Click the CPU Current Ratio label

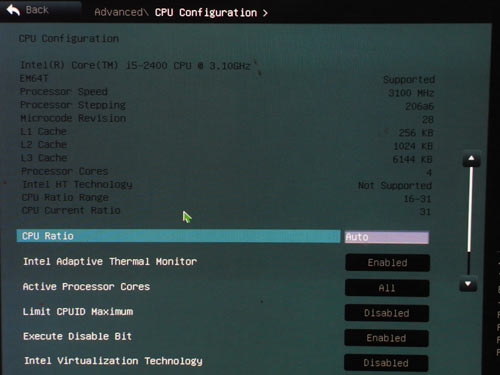point(71,211)
